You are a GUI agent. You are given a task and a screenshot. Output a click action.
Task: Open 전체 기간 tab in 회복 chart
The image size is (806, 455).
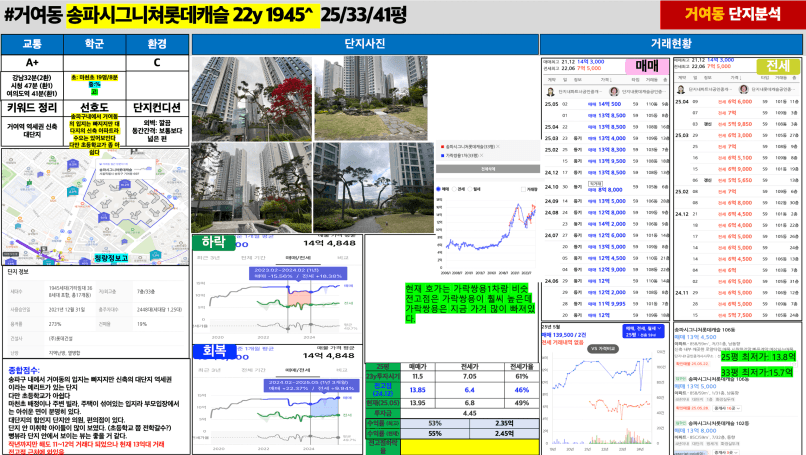pos(253,370)
